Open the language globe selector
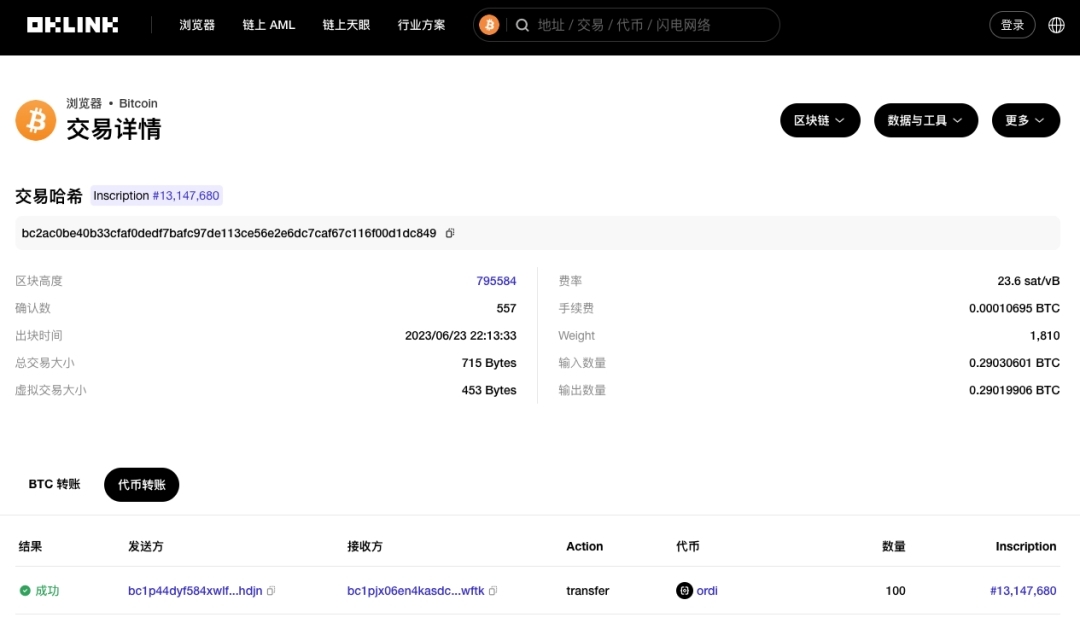This screenshot has height=629, width=1080. coord(1056,24)
